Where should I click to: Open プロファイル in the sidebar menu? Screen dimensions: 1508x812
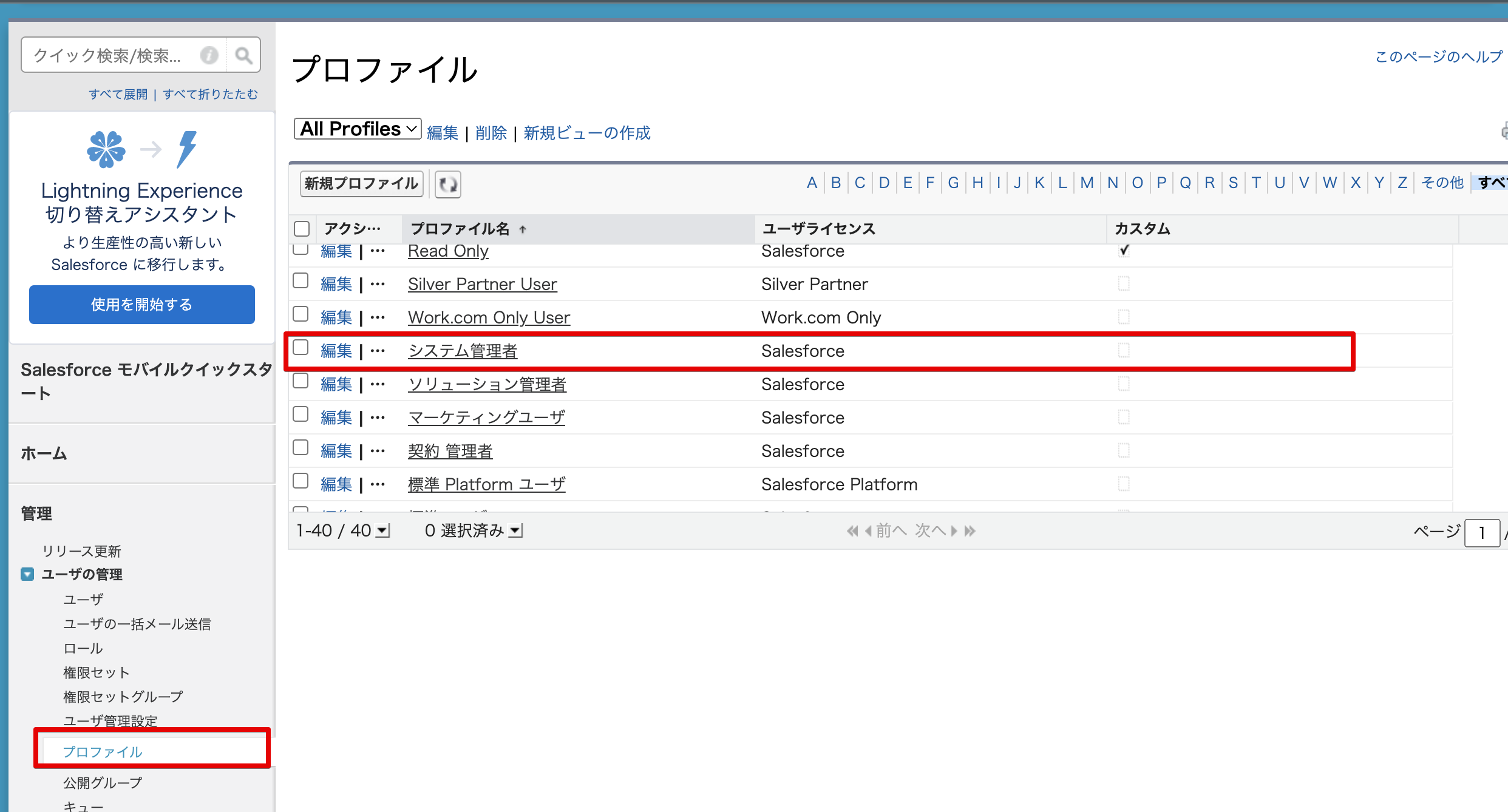[x=103, y=752]
